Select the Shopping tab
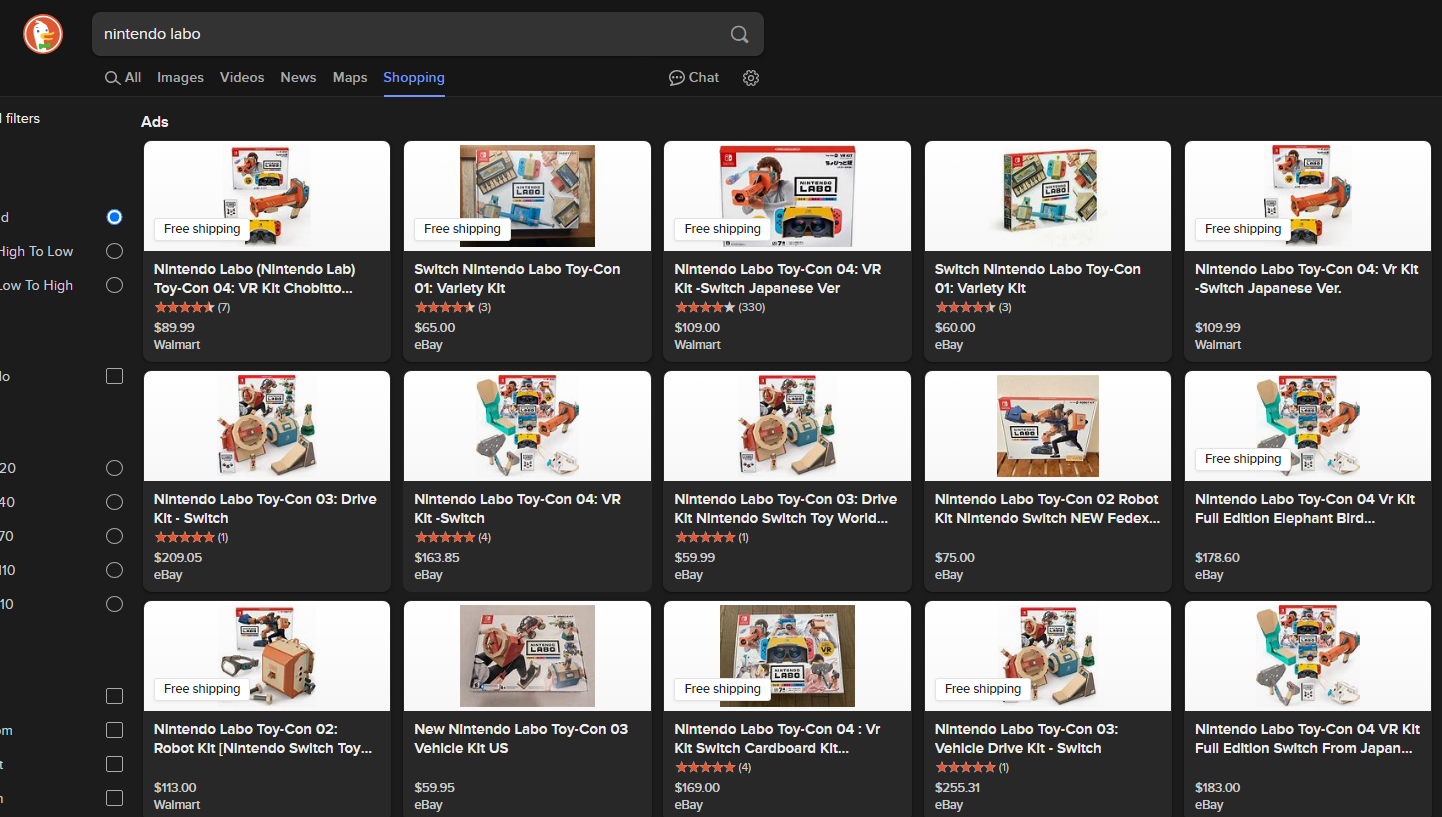 coord(414,78)
